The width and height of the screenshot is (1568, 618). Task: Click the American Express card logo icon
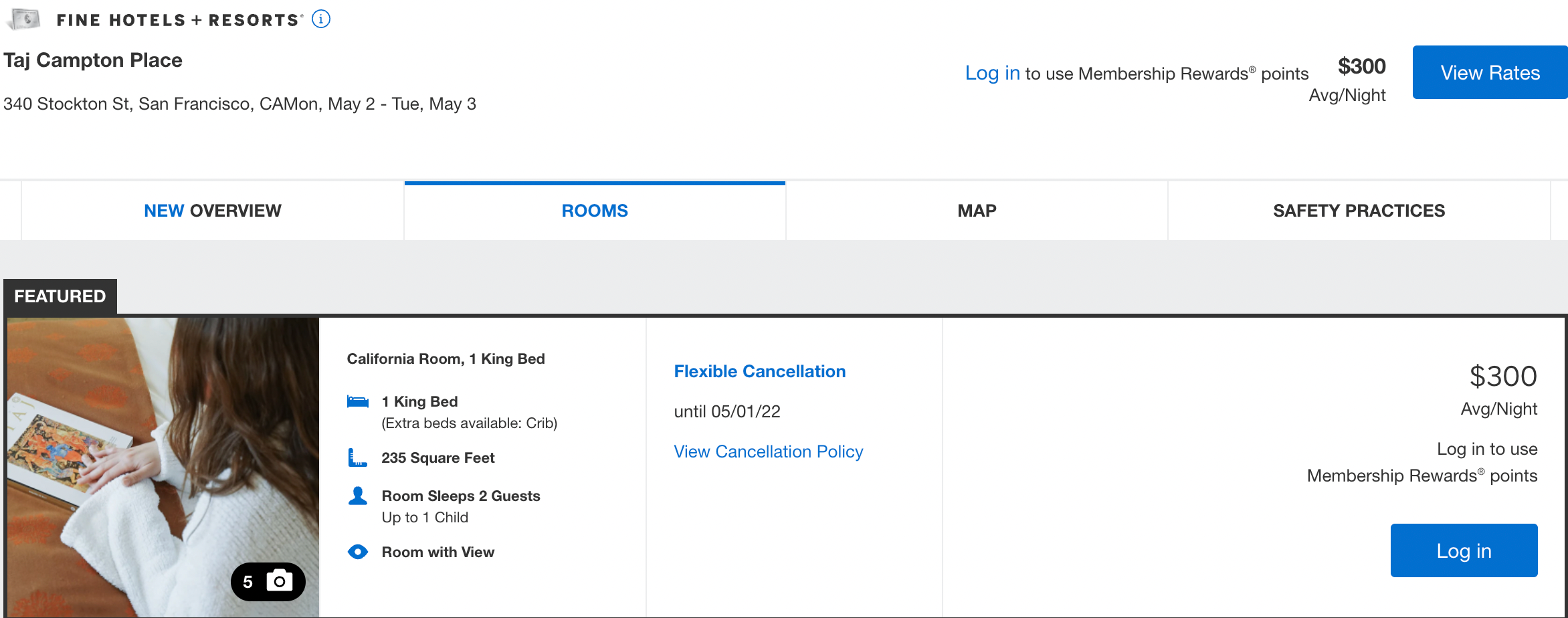pos(25,19)
